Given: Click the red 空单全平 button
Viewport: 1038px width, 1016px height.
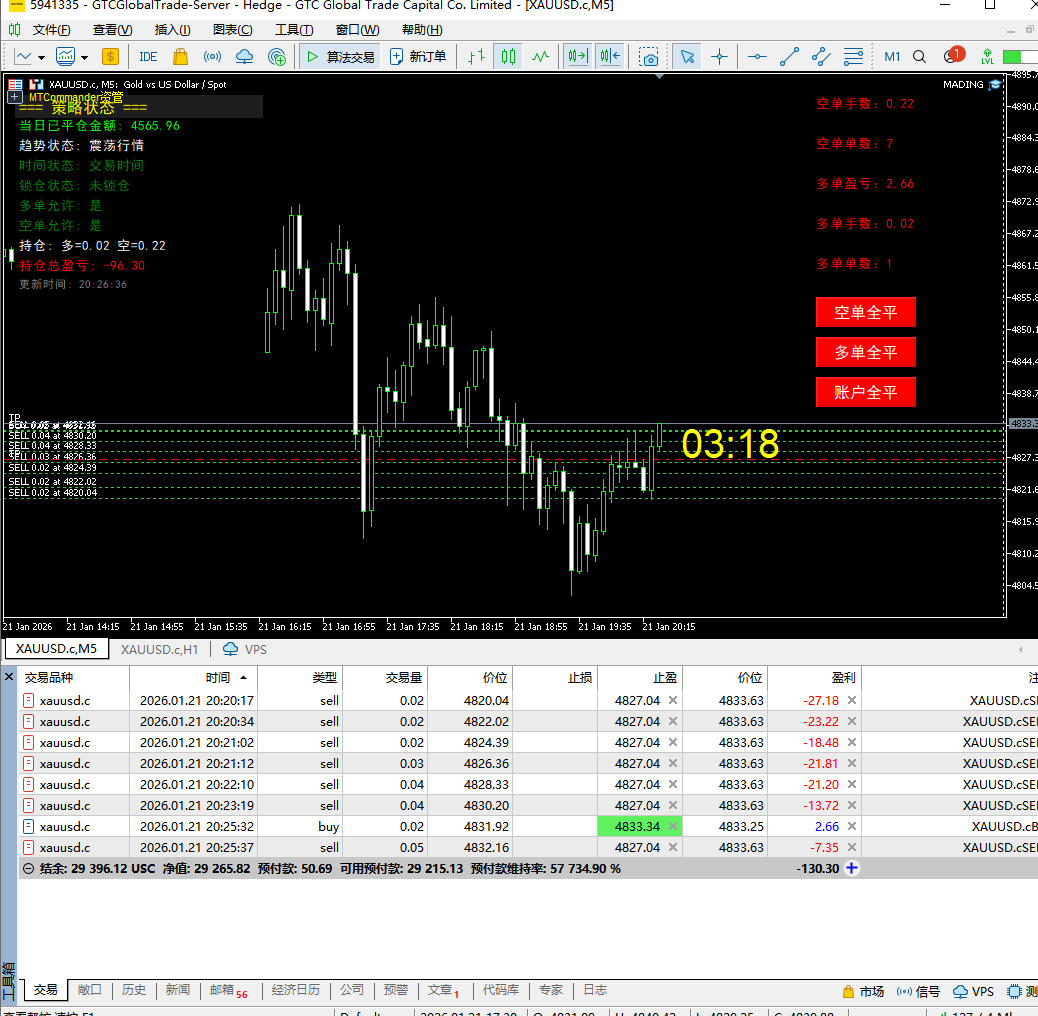Looking at the screenshot, I should coord(865,312).
